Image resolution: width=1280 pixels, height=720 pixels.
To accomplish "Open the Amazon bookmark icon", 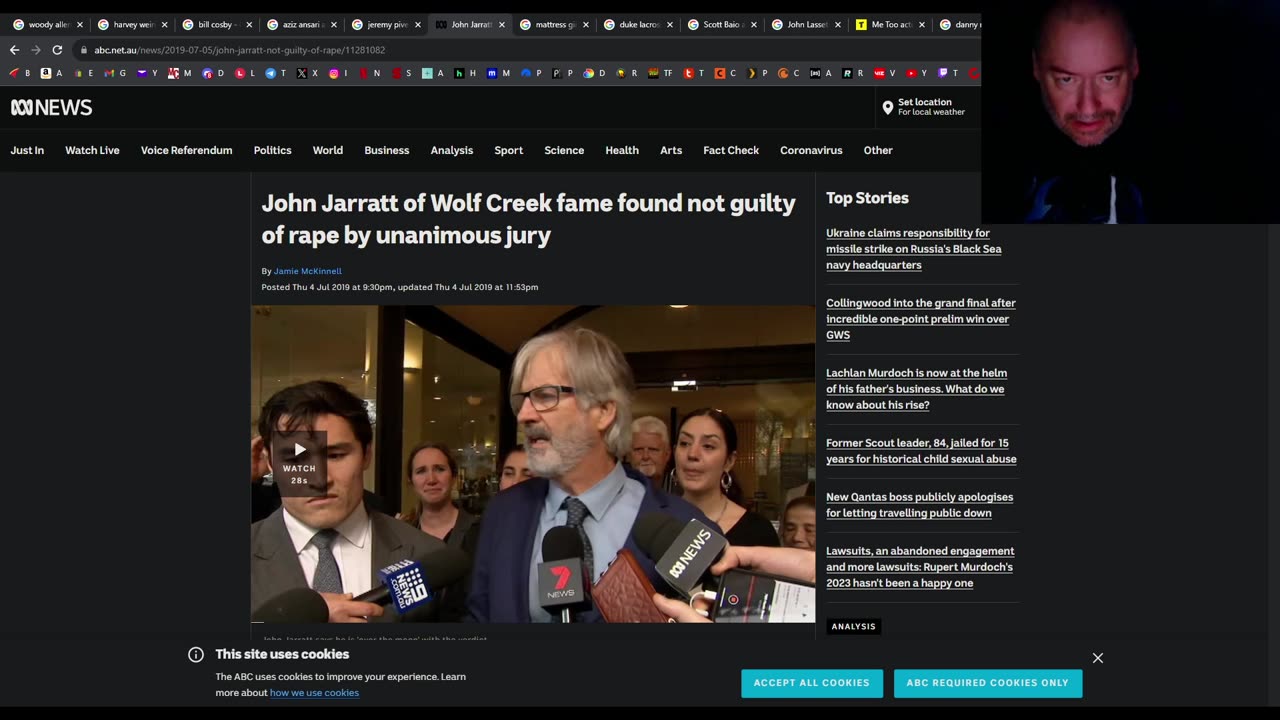I will (46, 73).
